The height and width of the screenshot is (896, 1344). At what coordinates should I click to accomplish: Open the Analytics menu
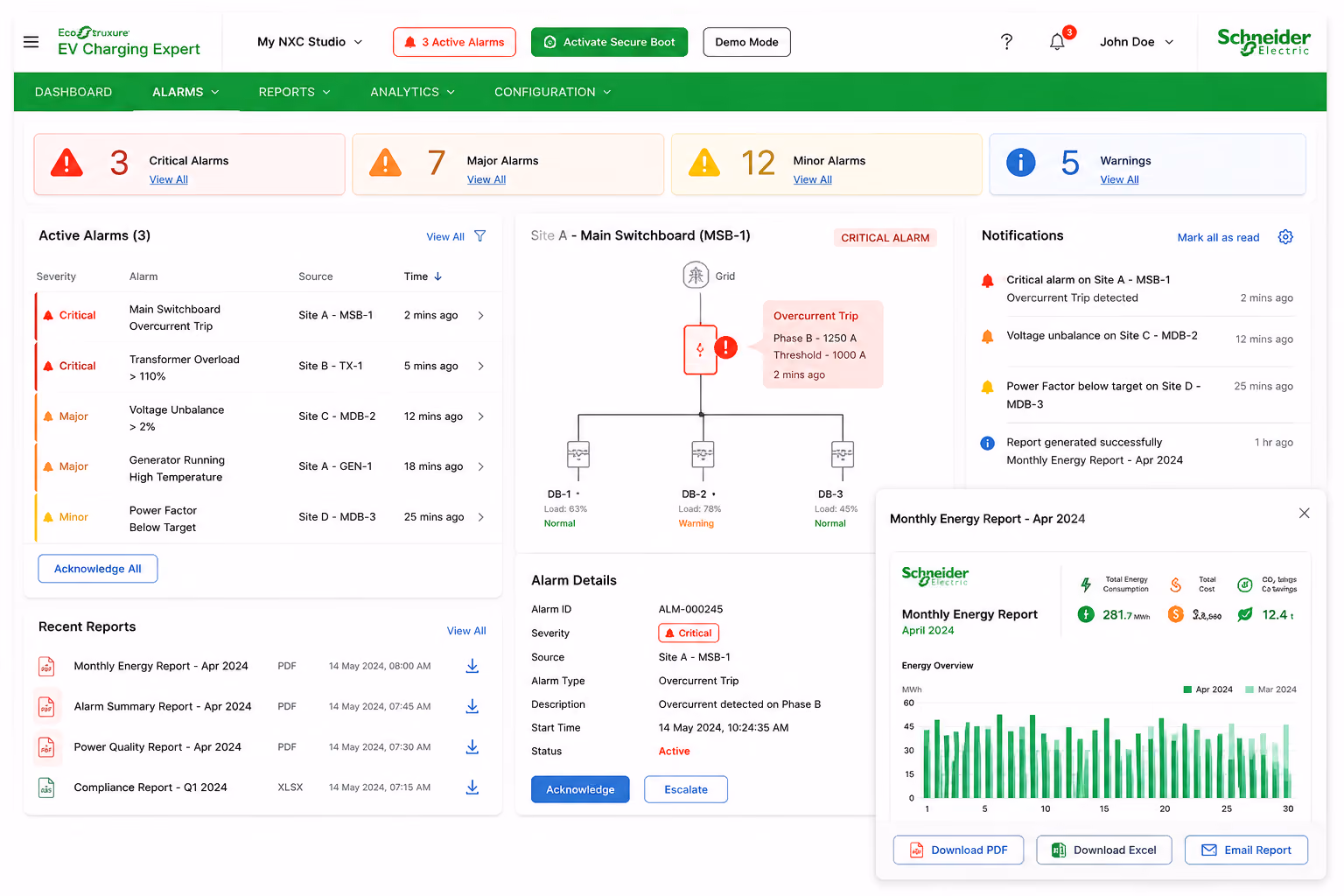(412, 92)
